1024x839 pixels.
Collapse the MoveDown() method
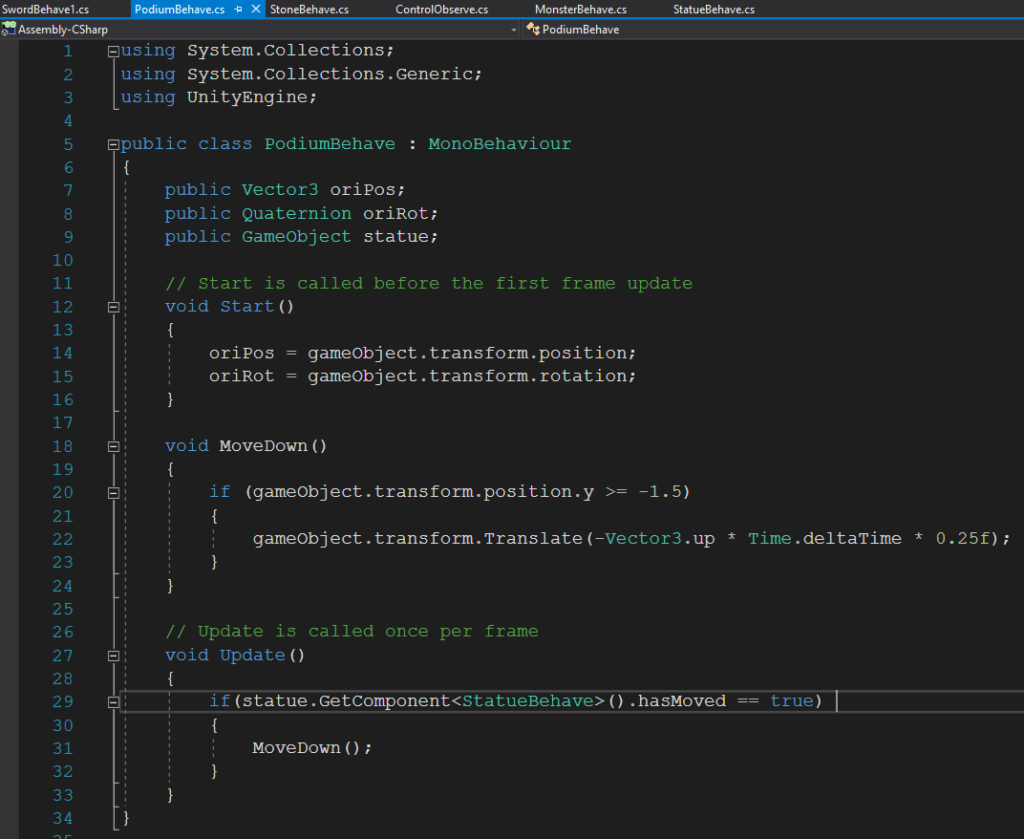[x=113, y=447]
